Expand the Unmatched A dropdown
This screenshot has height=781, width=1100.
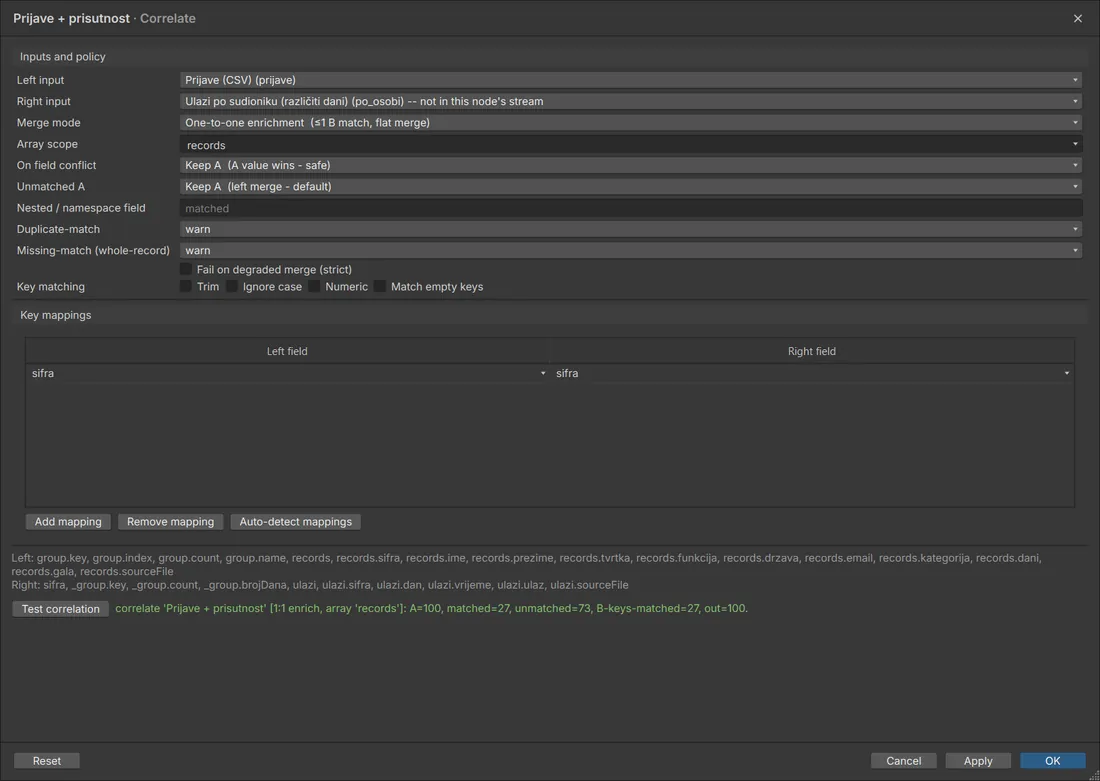coord(631,187)
